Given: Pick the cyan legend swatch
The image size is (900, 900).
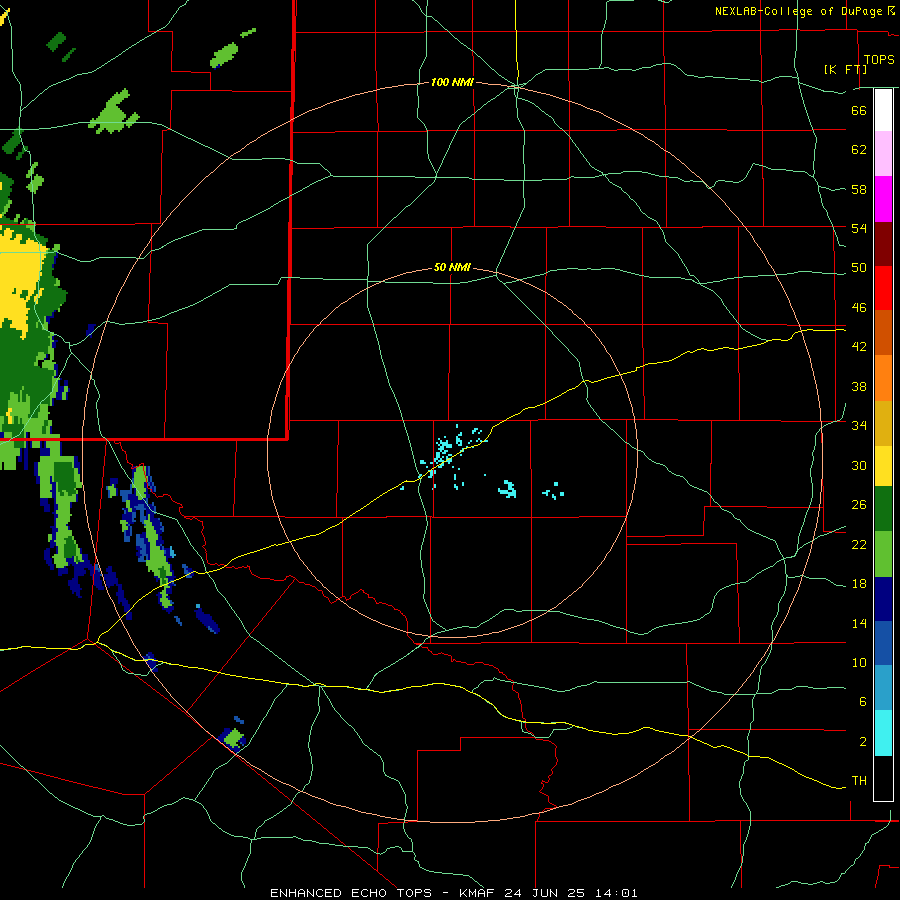Looking at the screenshot, I should pyautogui.click(x=883, y=733).
